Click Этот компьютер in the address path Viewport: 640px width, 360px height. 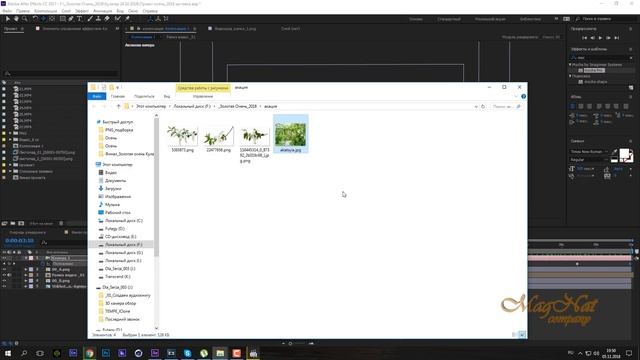(x=151, y=107)
